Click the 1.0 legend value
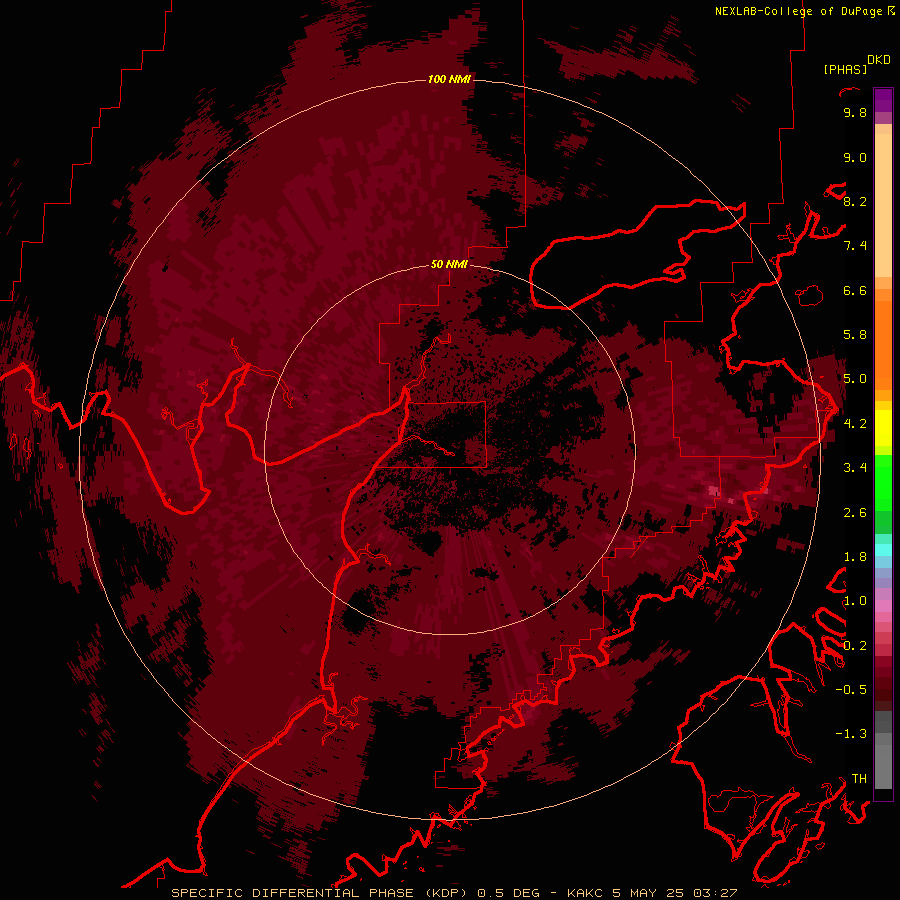Image resolution: width=900 pixels, height=900 pixels. 855,601
